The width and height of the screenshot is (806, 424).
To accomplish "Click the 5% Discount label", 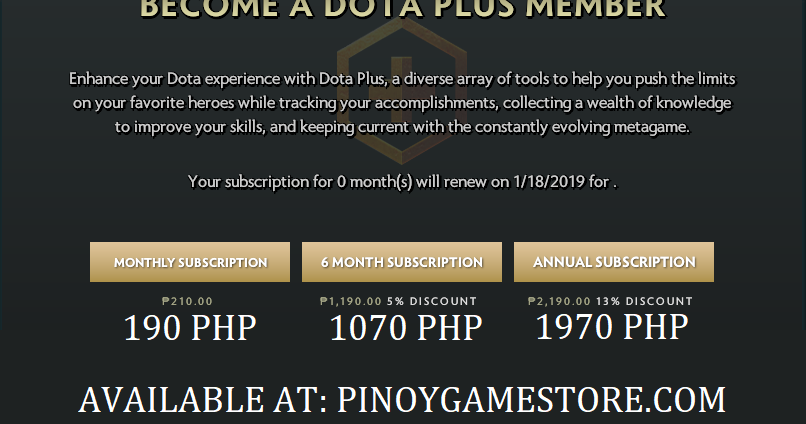I will [x=432, y=301].
